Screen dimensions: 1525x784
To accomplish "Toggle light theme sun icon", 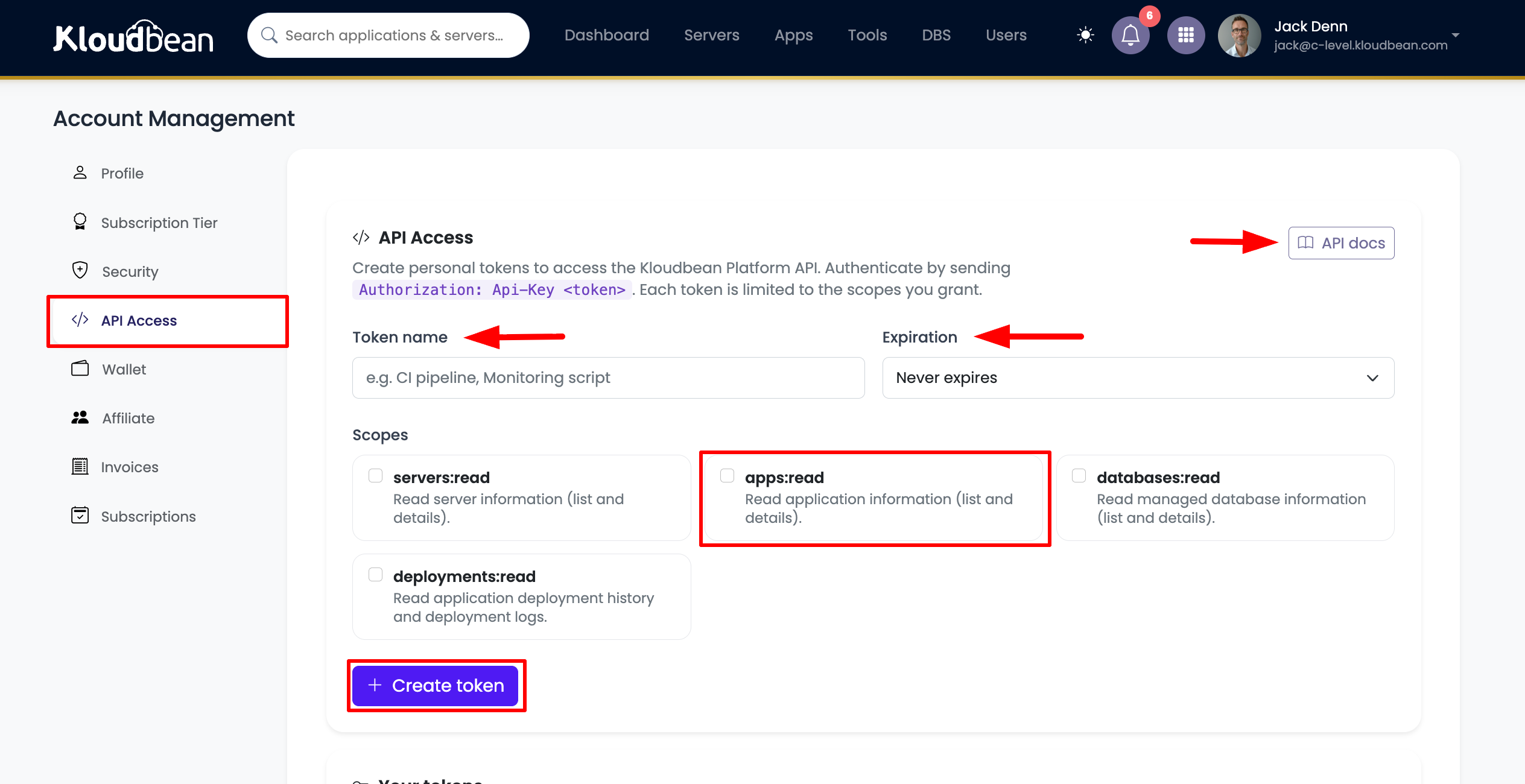I will (x=1085, y=35).
